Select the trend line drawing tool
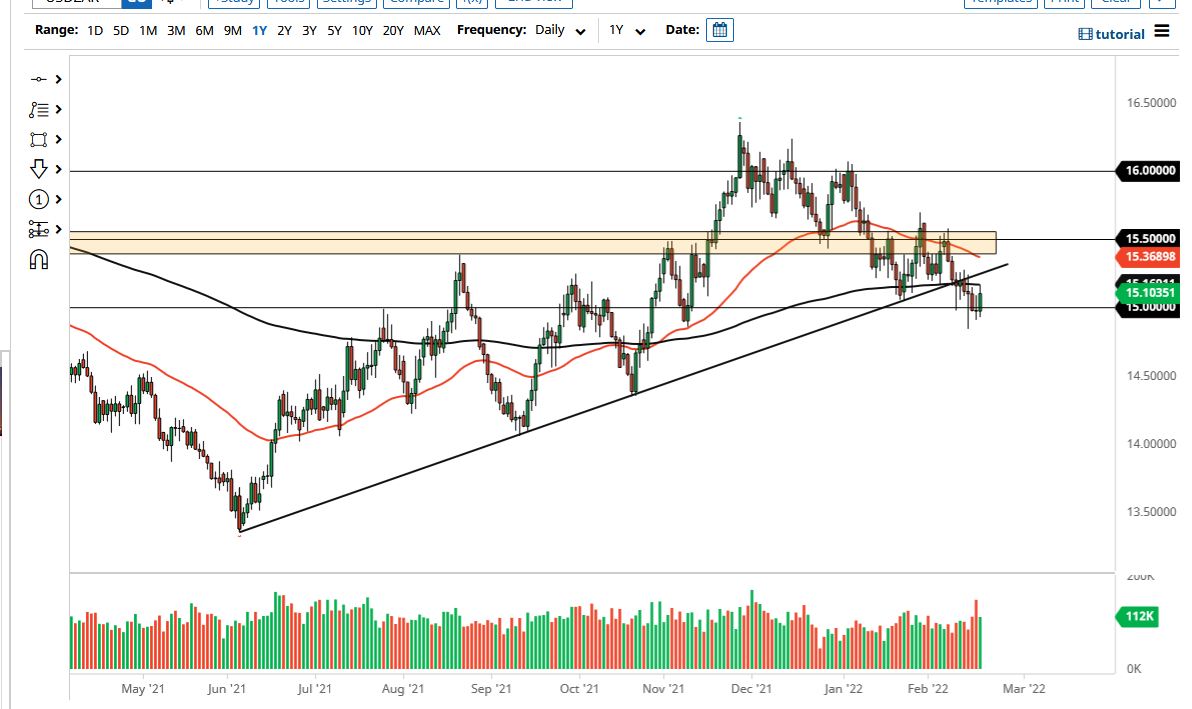The width and height of the screenshot is (1192, 709). point(40,79)
